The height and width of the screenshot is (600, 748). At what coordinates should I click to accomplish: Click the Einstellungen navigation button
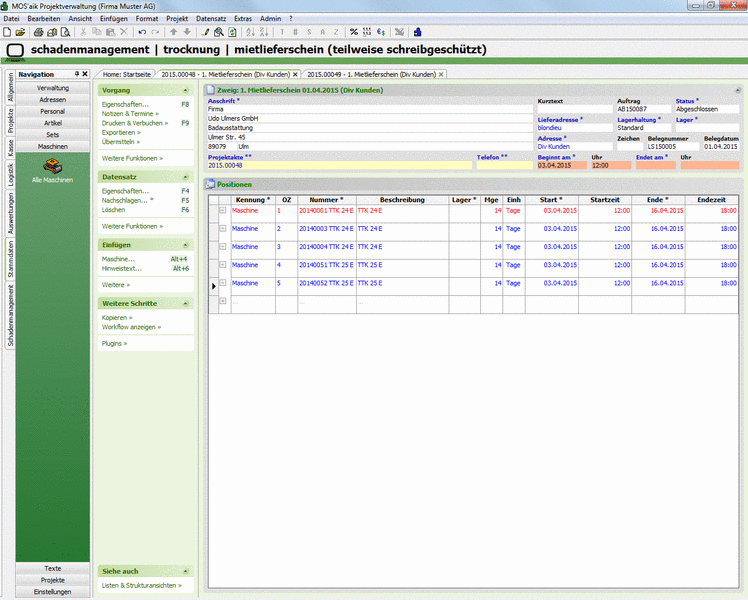[x=52, y=592]
